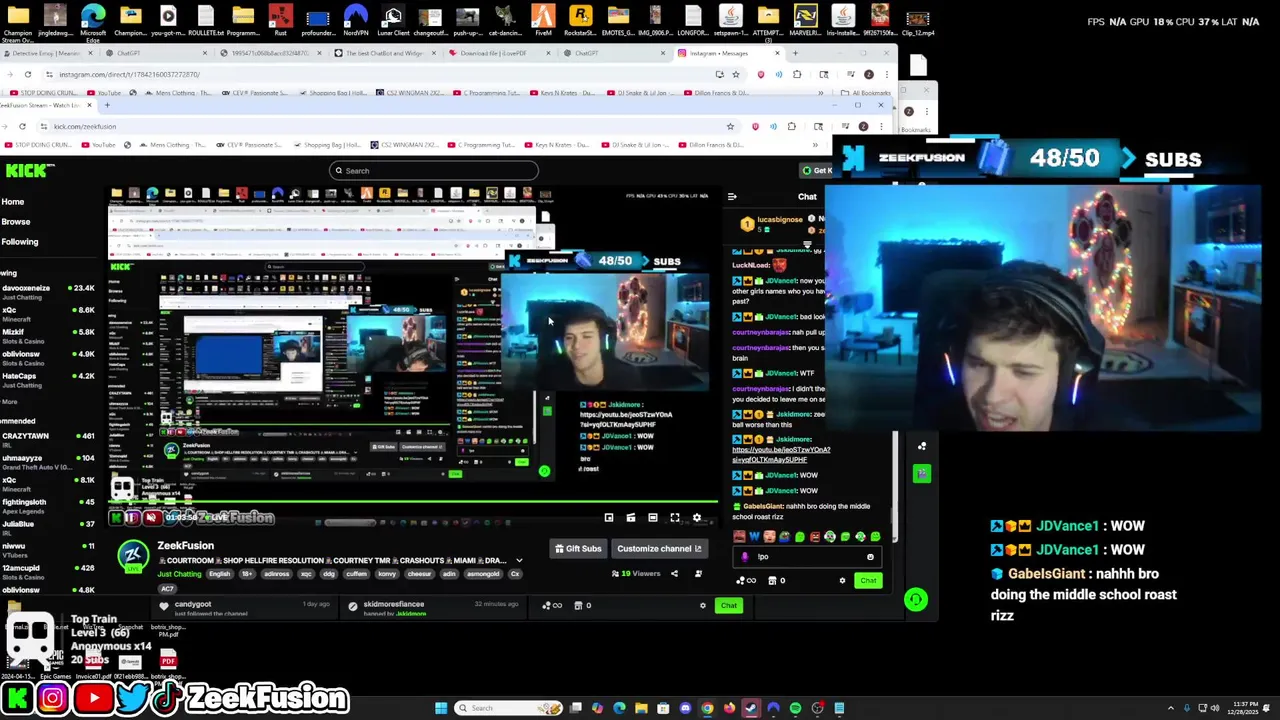Open NordVPN desktop shortcut

click(355, 20)
